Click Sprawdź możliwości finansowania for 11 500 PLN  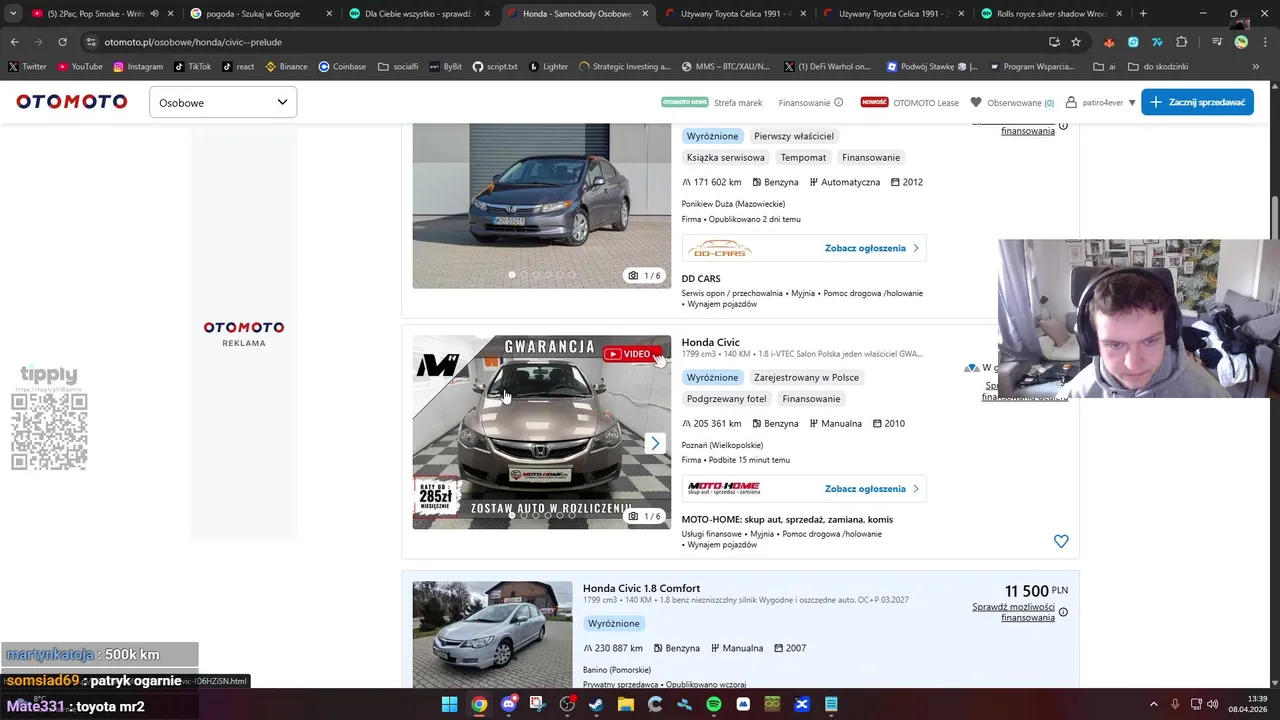(1013, 612)
